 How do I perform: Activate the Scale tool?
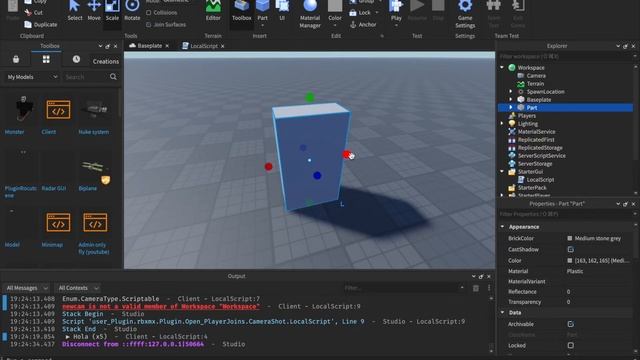click(112, 11)
